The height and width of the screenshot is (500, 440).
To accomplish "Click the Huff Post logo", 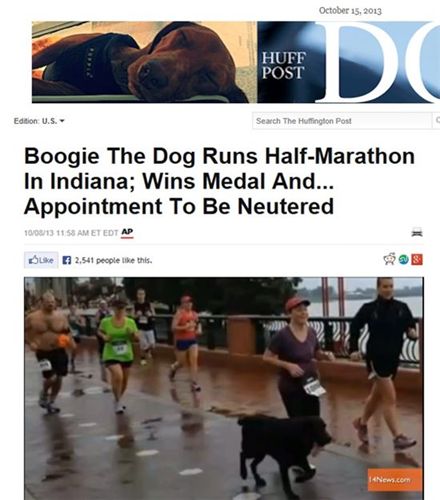I will pyautogui.click(x=283, y=65).
